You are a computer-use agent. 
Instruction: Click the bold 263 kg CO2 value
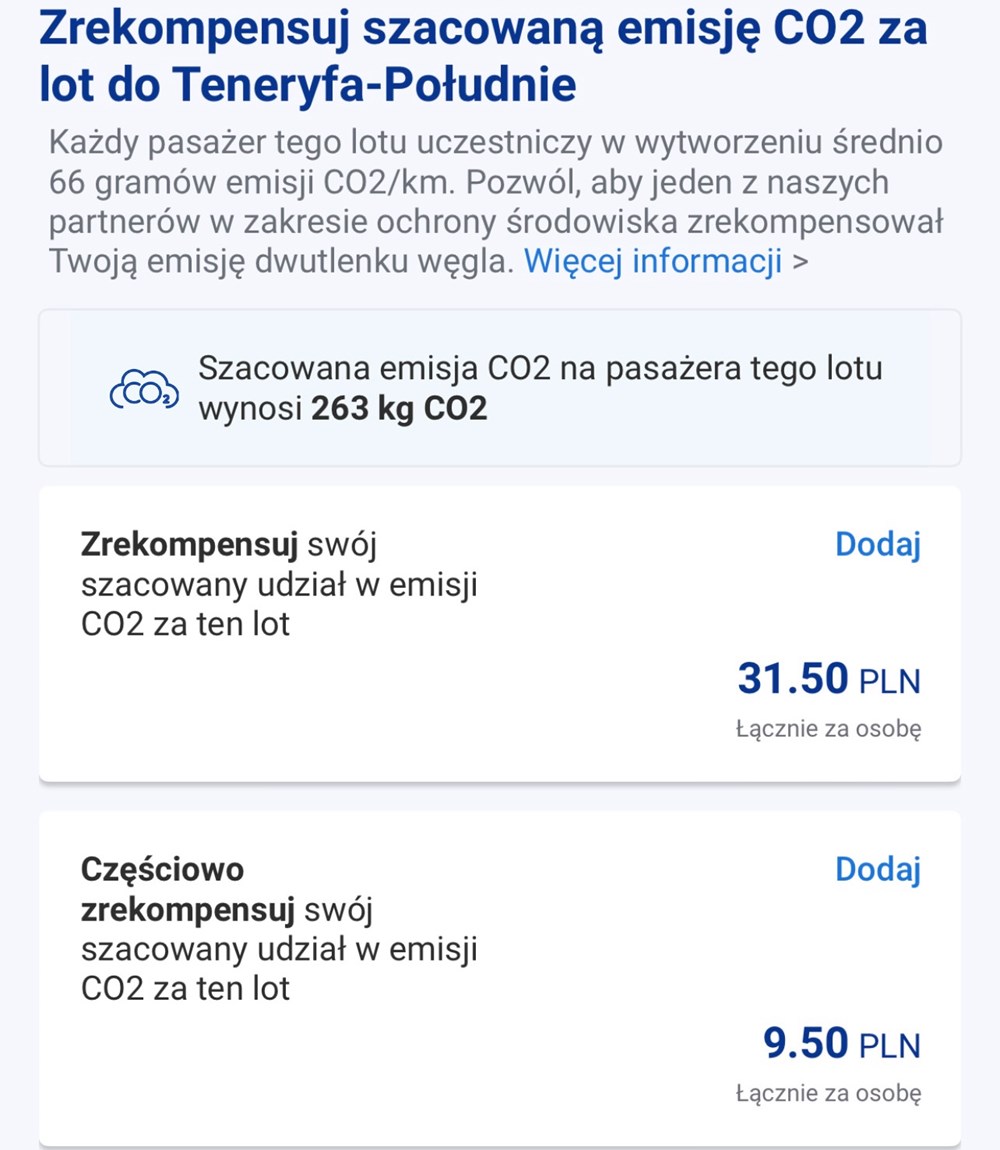399,409
